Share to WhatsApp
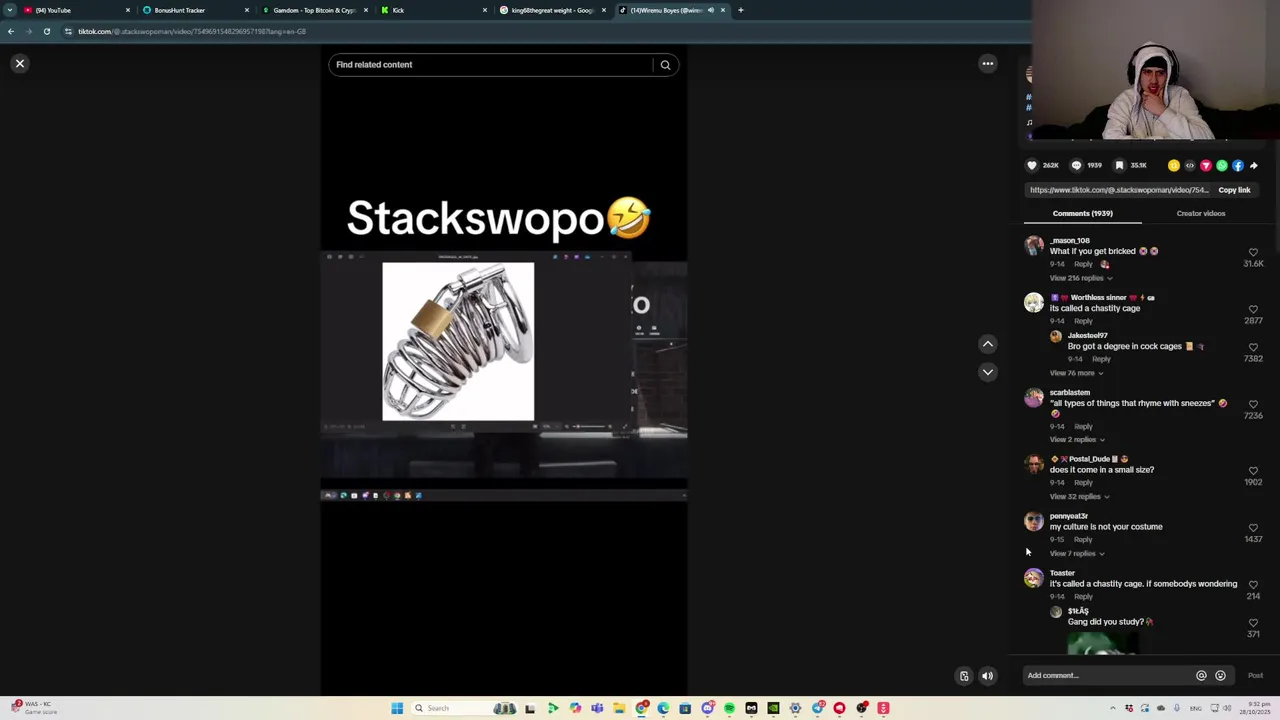 pyautogui.click(x=1221, y=166)
